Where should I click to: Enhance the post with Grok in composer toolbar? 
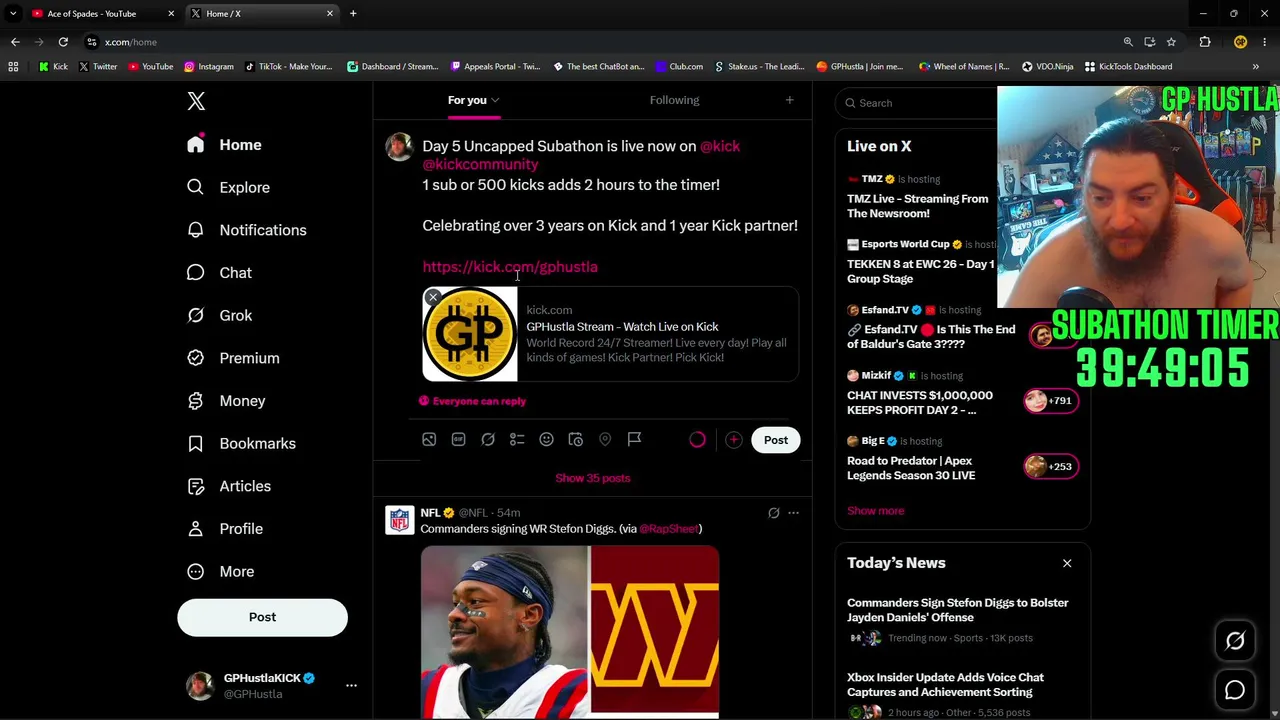pyautogui.click(x=488, y=439)
